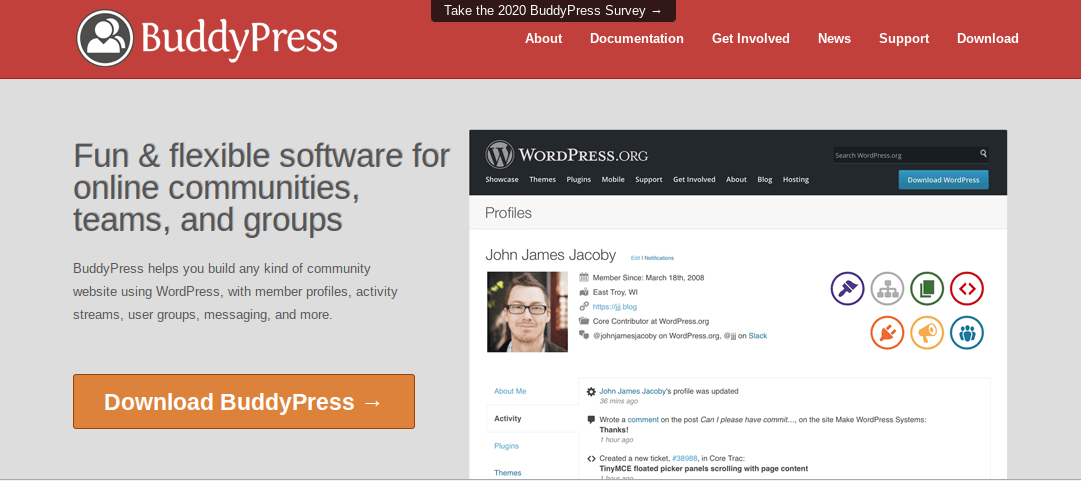Screen dimensions: 1081x481
Task: Open the https://jjj.blog link
Action: click(614, 307)
